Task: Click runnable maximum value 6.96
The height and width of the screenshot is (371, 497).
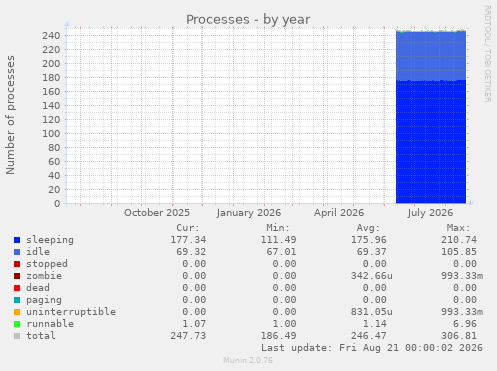Action: tap(465, 324)
